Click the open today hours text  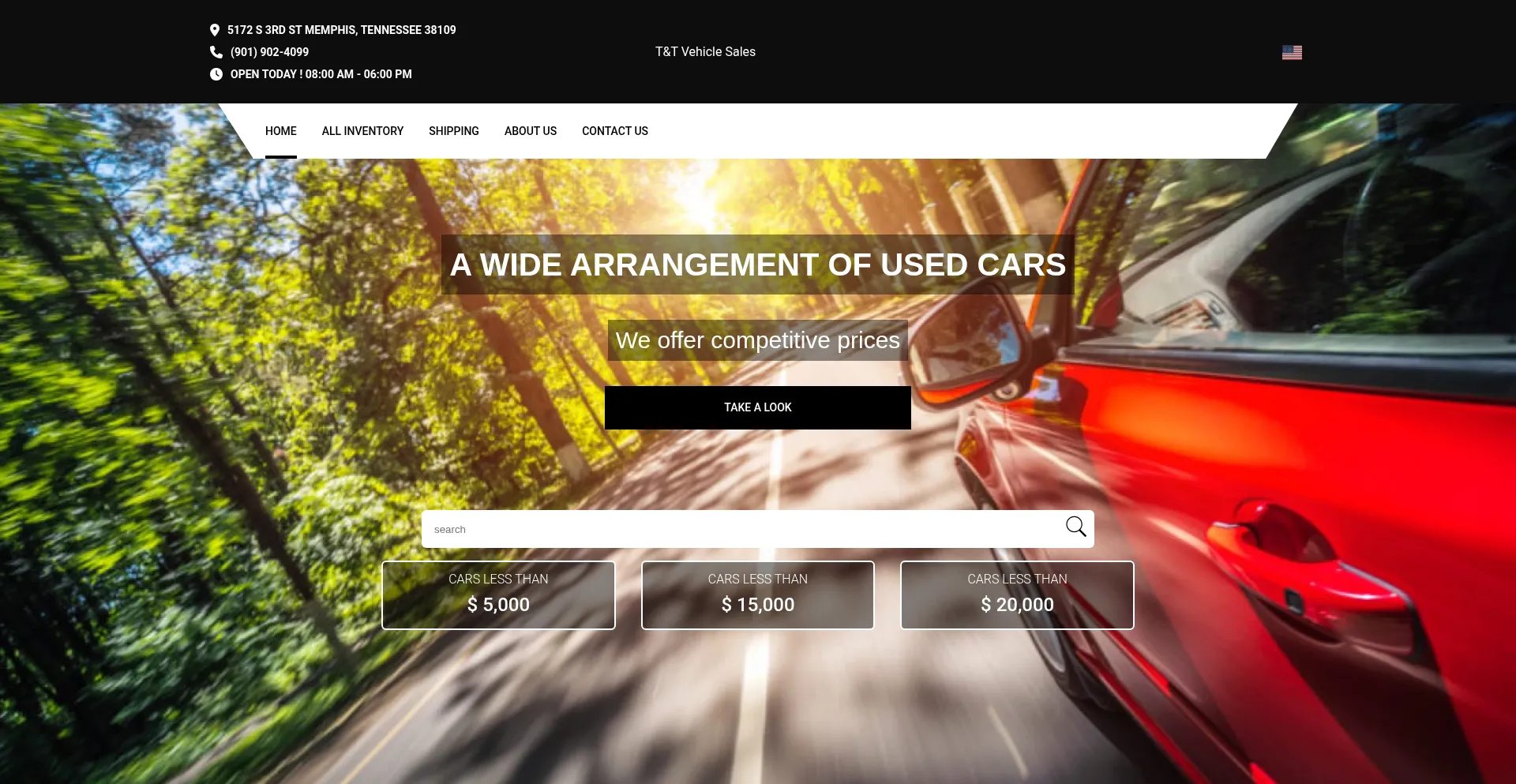tap(321, 74)
